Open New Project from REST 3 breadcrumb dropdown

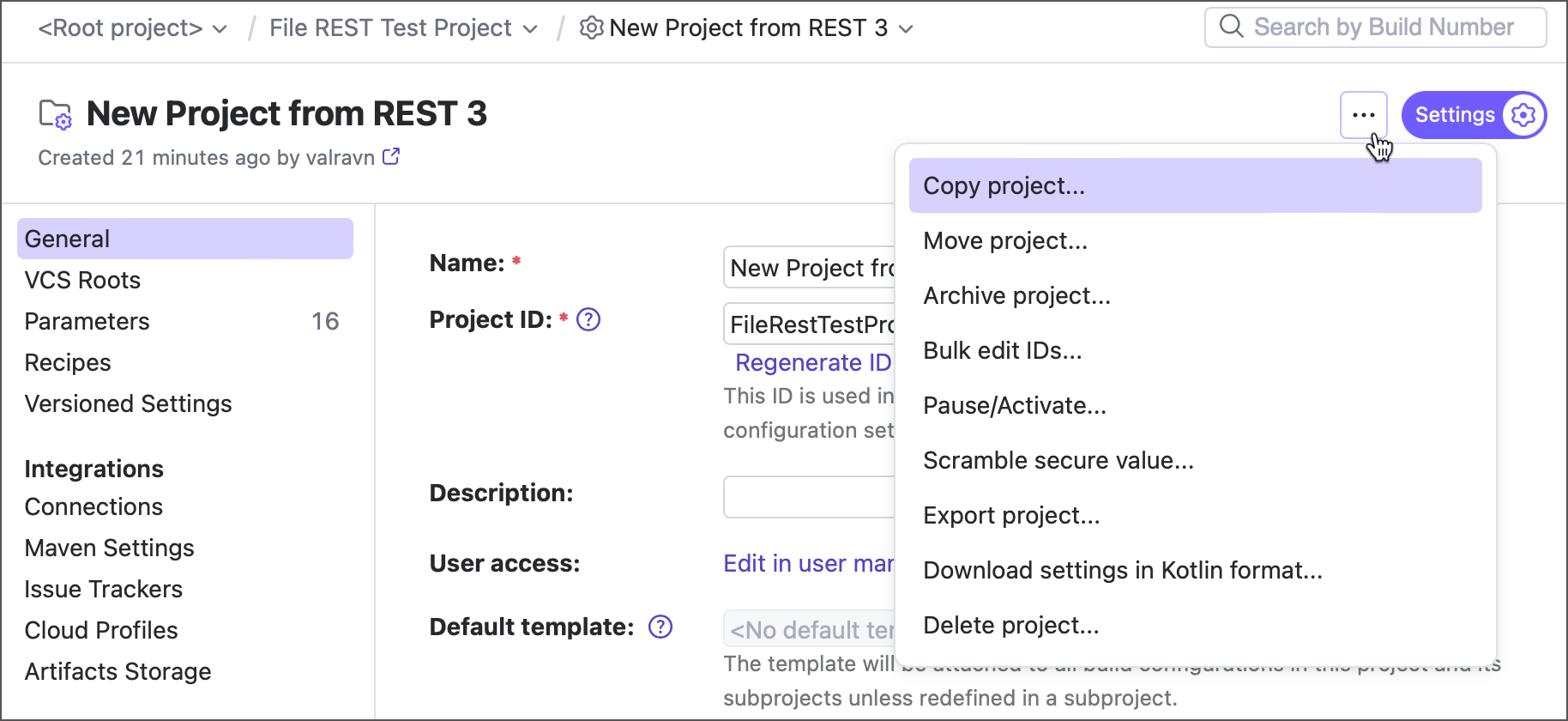906,29
